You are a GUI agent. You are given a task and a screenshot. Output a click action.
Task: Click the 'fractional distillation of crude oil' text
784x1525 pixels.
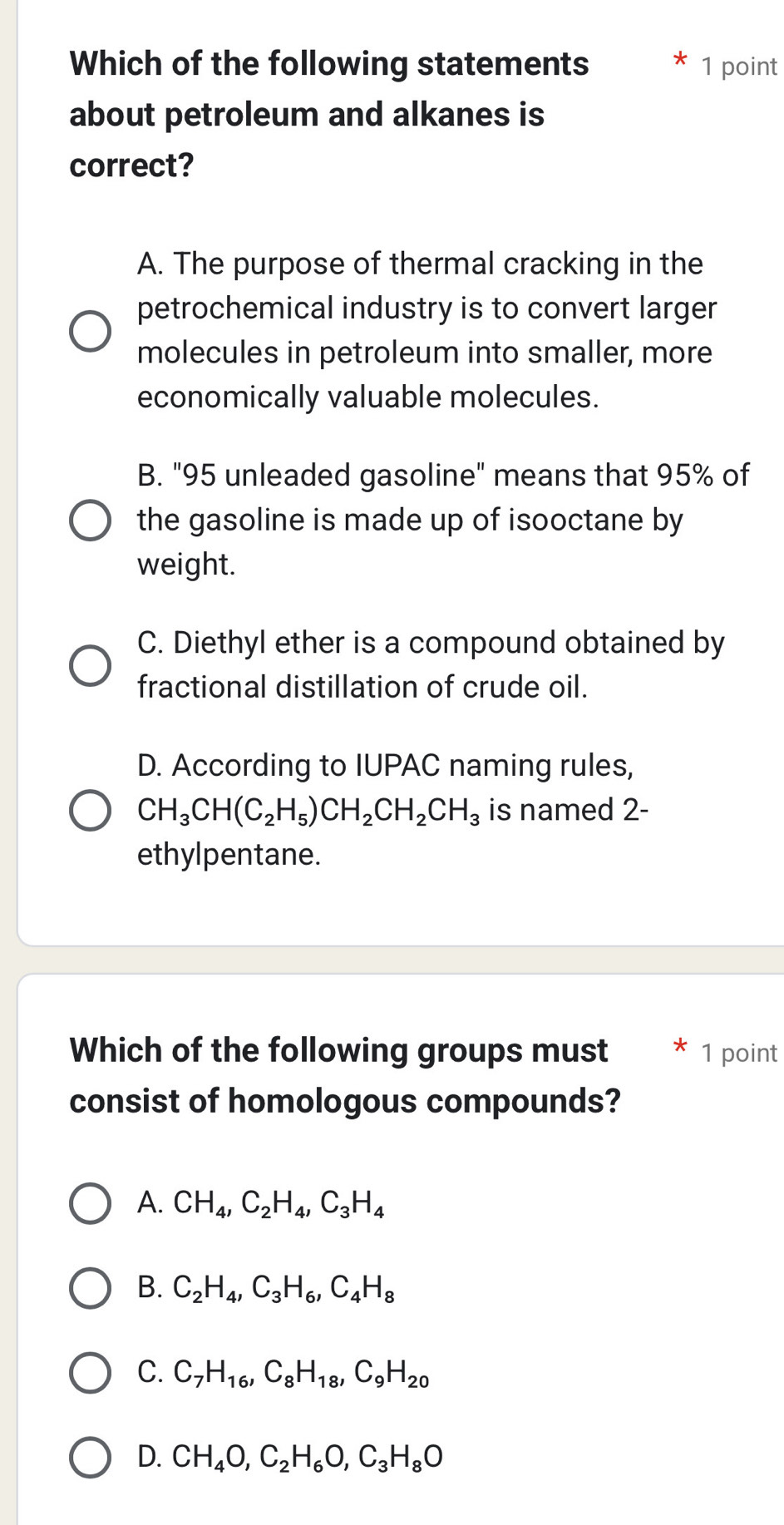coord(362,688)
